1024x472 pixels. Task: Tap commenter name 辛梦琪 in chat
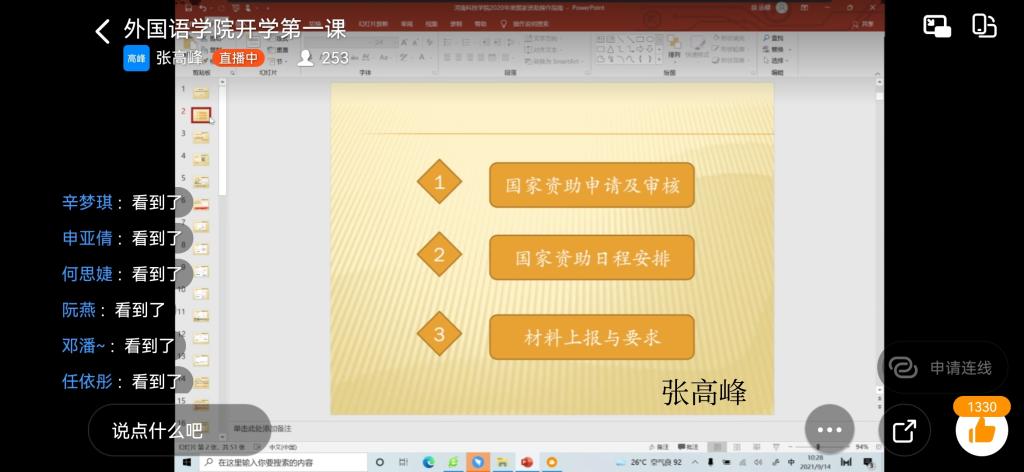tap(87, 202)
